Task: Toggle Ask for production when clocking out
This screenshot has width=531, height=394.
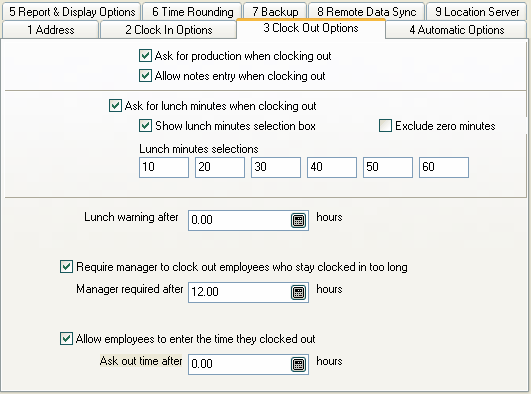Action: click(145, 56)
